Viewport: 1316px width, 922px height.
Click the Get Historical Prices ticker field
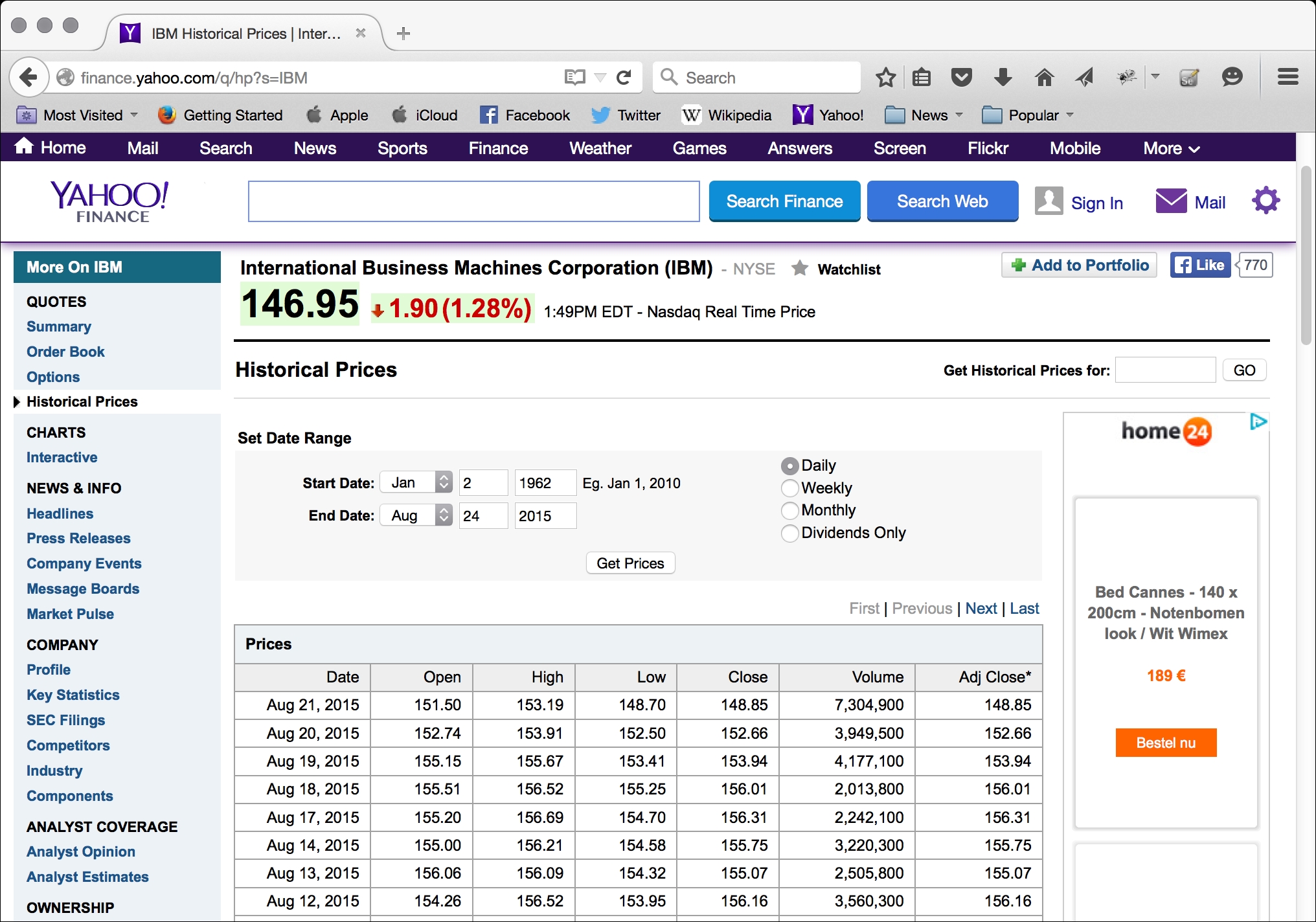[x=1165, y=370]
